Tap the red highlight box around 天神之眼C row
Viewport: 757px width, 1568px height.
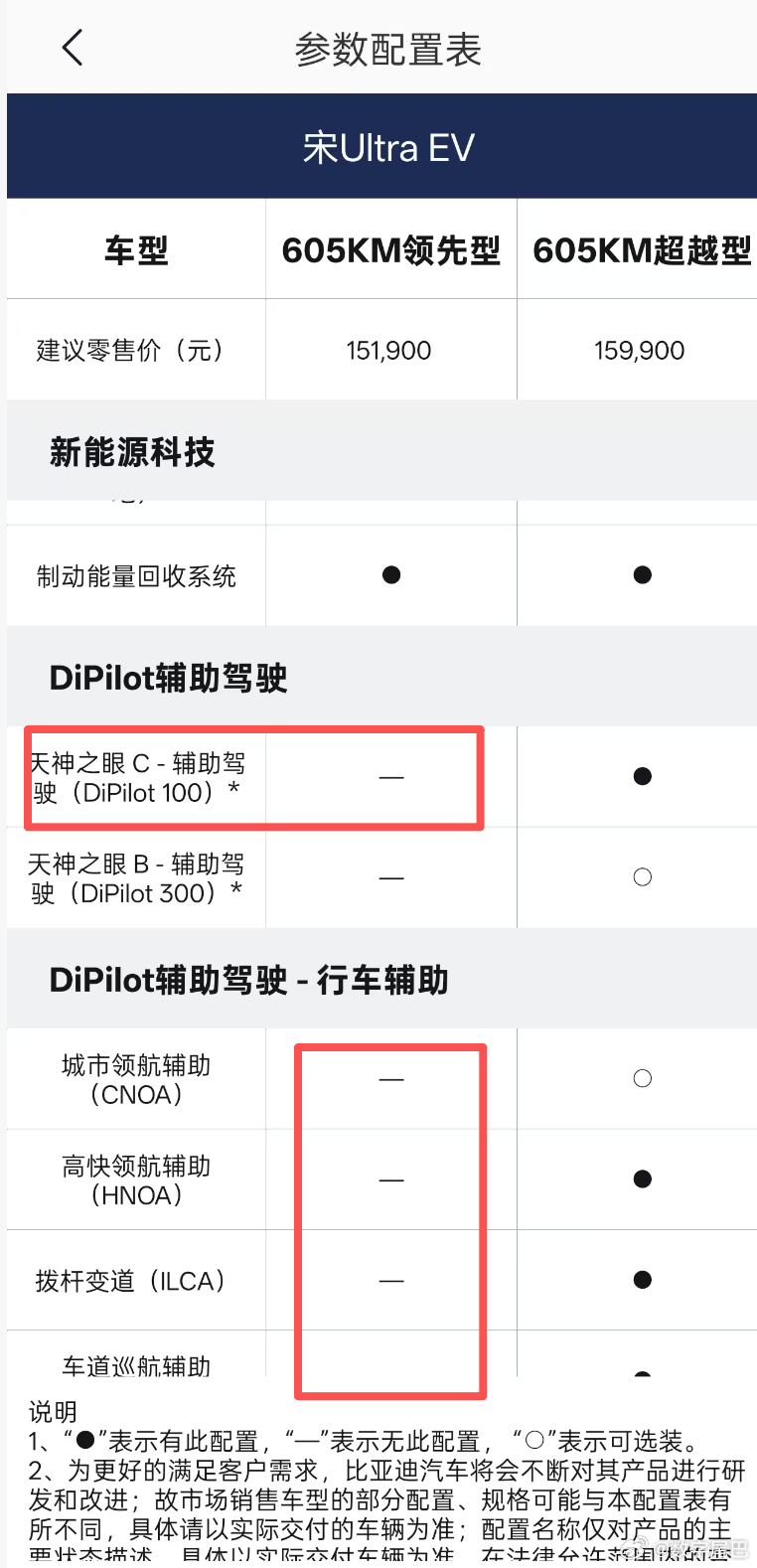[254, 778]
